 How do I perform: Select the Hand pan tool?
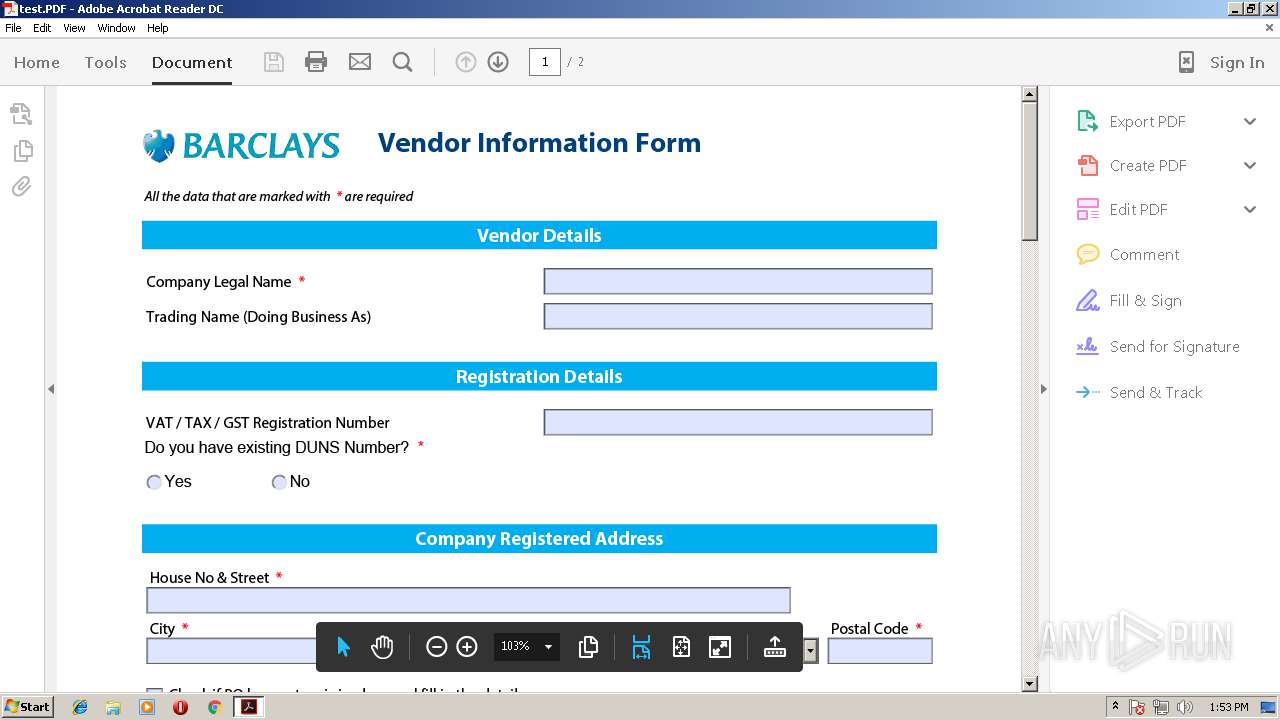click(x=382, y=647)
